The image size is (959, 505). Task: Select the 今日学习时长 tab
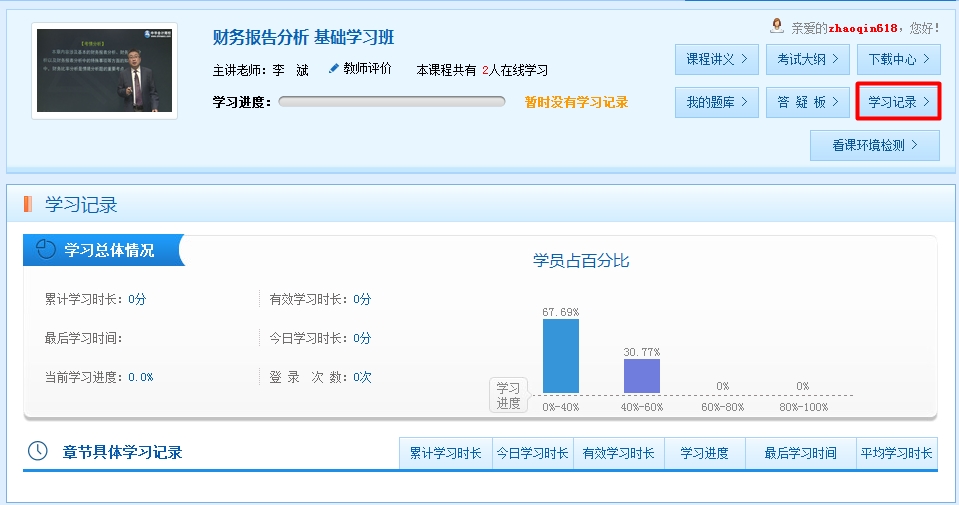(x=533, y=453)
